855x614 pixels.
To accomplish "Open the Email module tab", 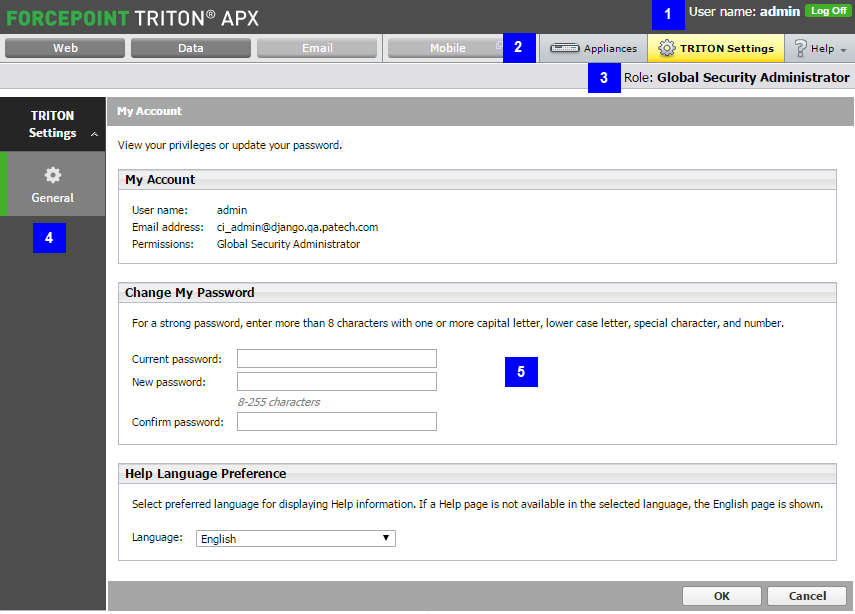I will click(x=317, y=48).
